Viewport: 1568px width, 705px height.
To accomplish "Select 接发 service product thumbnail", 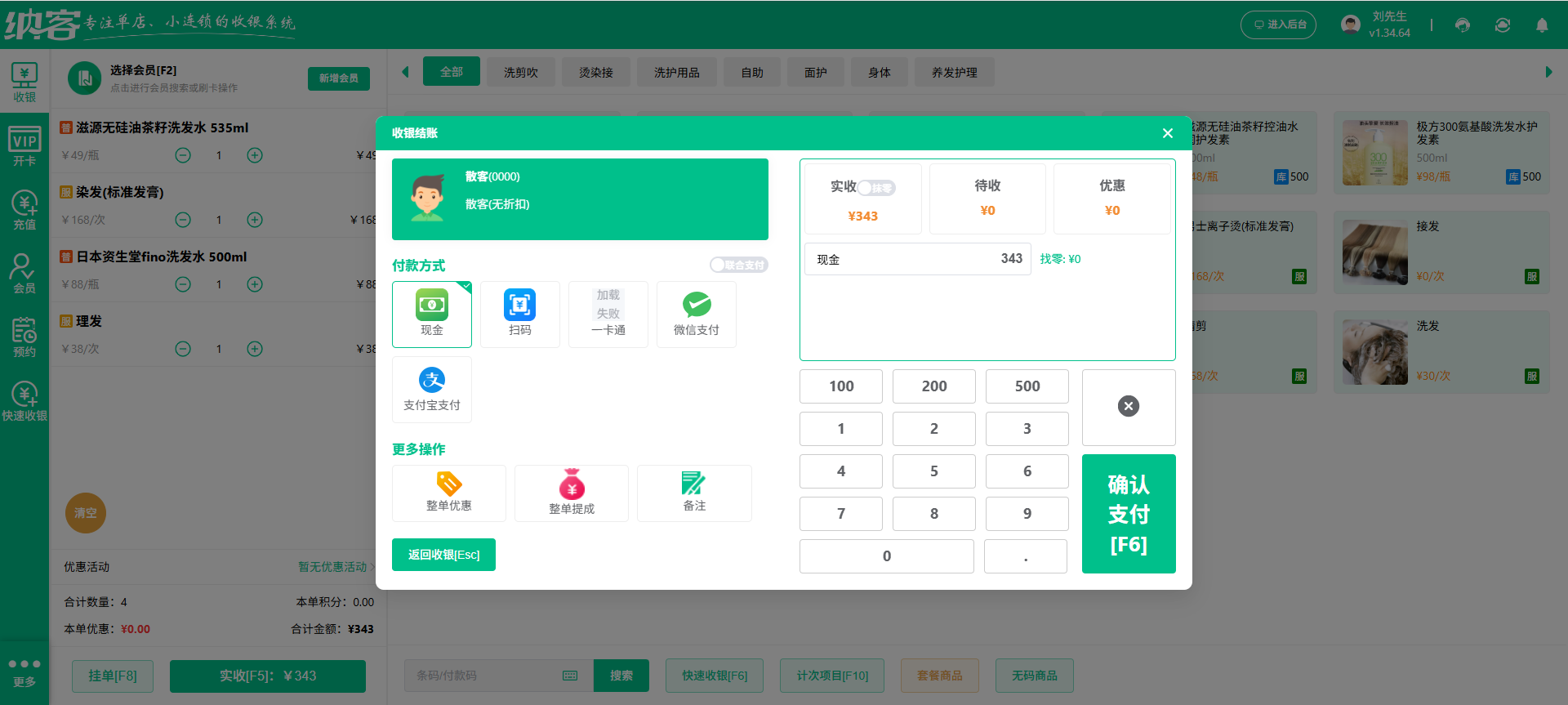I will 1375,252.
